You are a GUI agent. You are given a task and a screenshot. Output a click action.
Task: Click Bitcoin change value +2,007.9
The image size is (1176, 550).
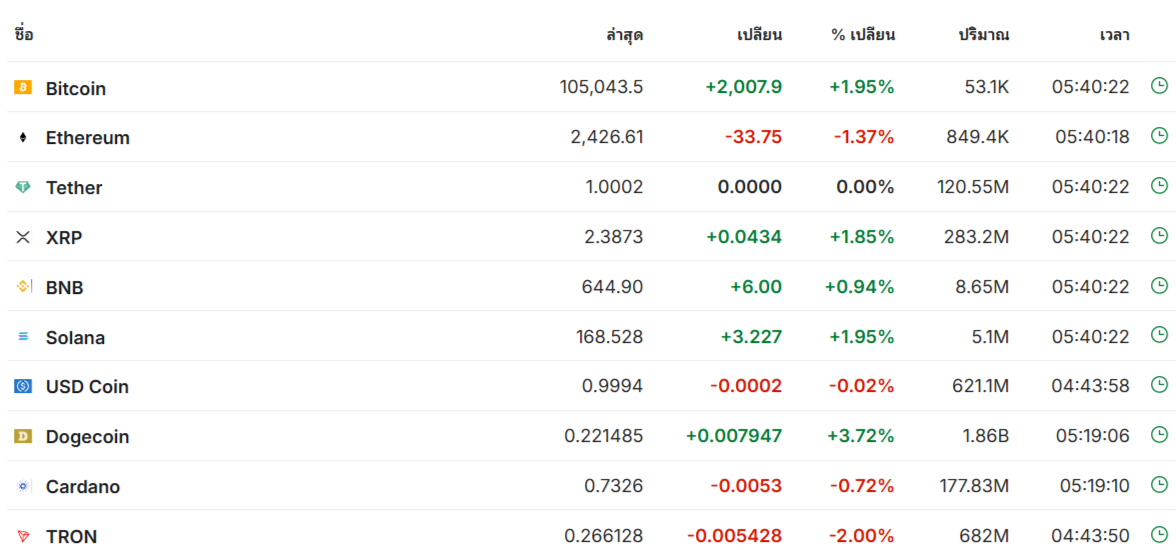(x=743, y=87)
